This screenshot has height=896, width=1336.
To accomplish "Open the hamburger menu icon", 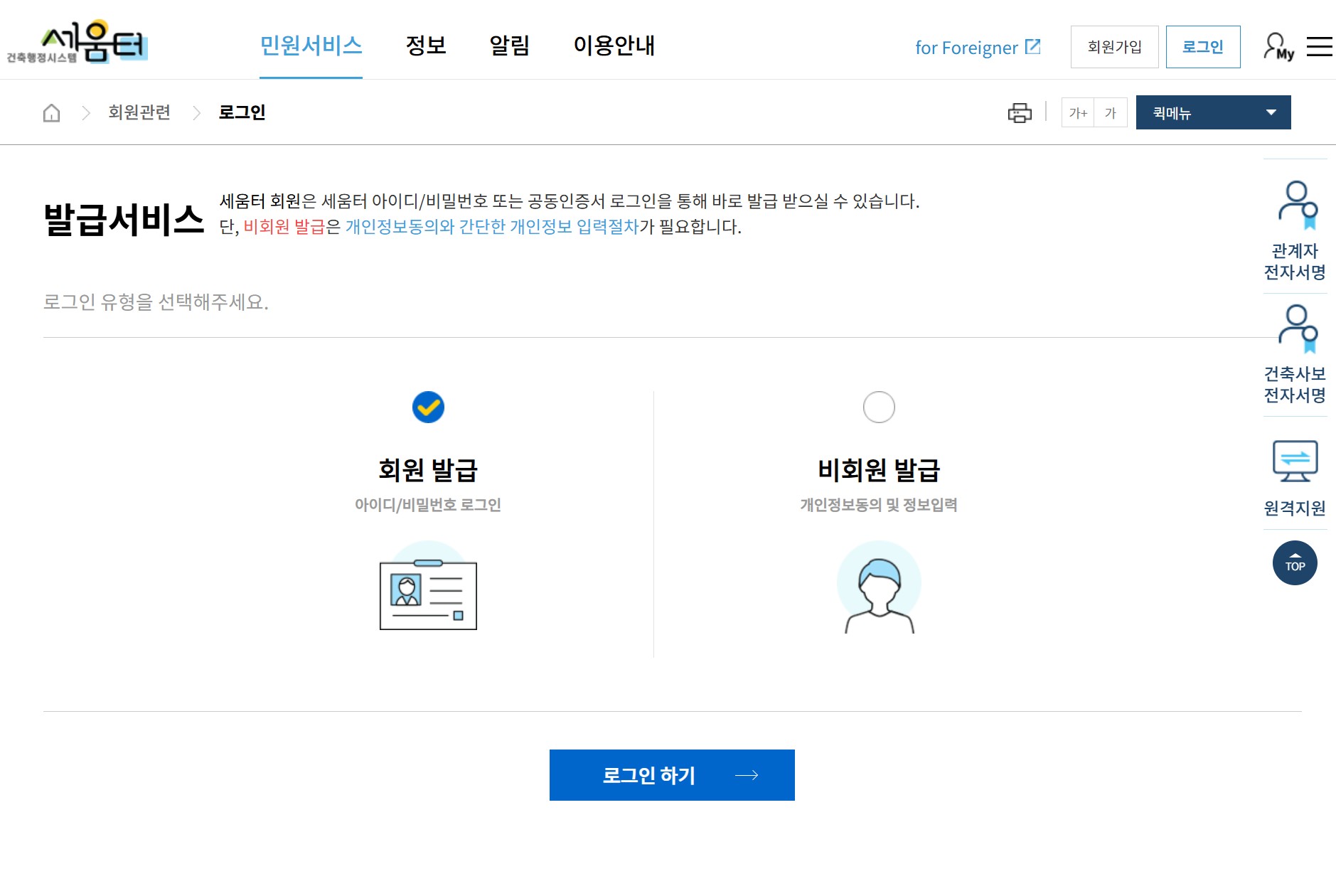I will [x=1320, y=46].
